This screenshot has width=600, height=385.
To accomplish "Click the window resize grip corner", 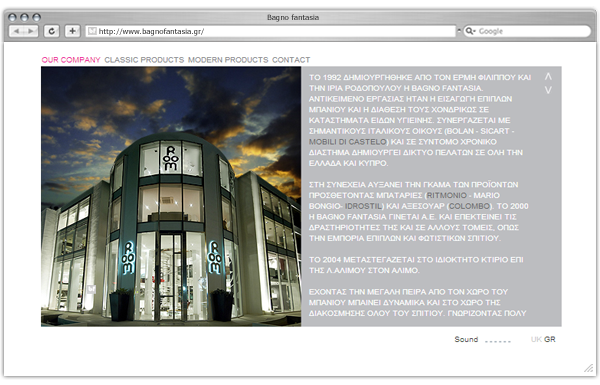I will pos(588,368).
